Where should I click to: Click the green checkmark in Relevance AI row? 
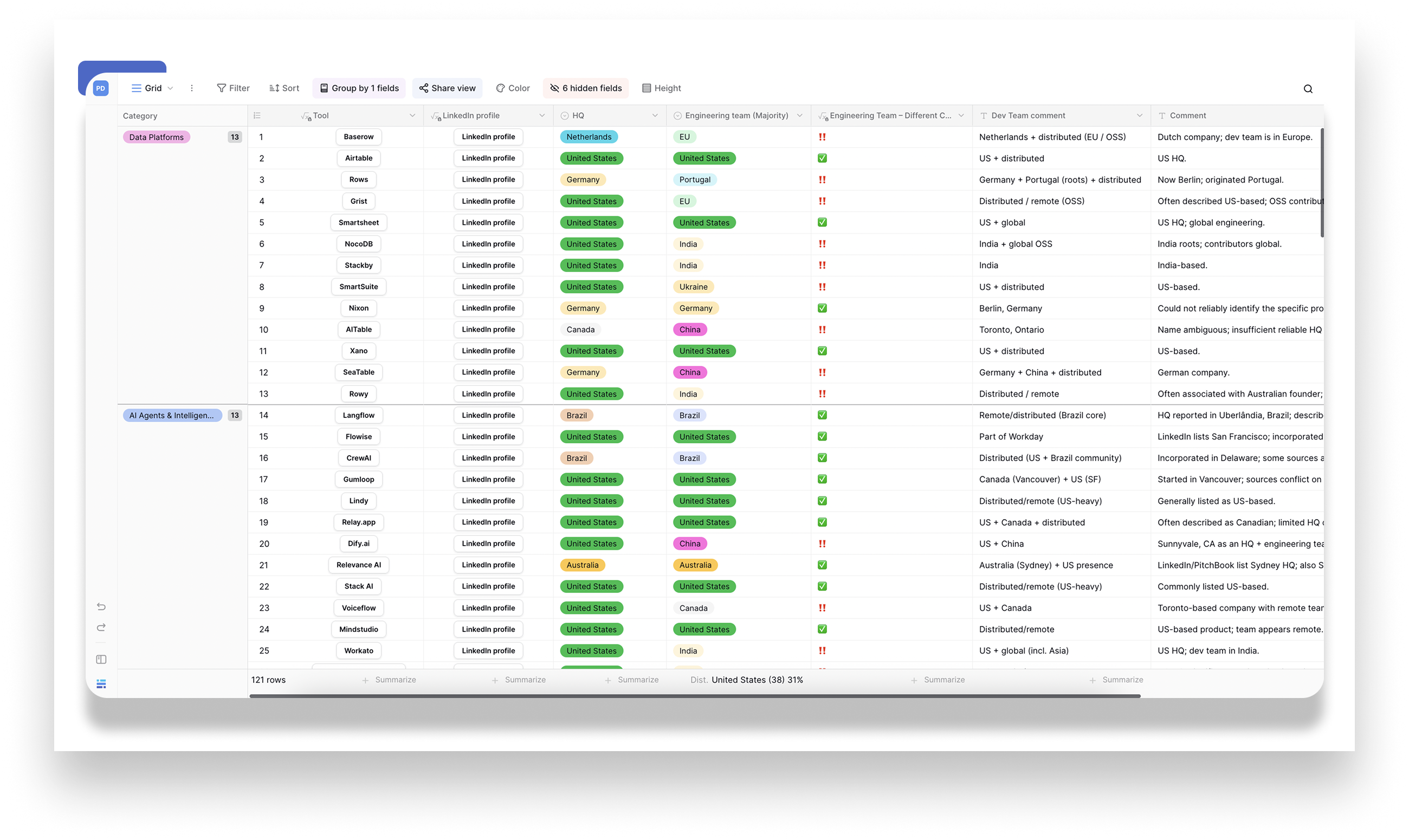point(822,565)
